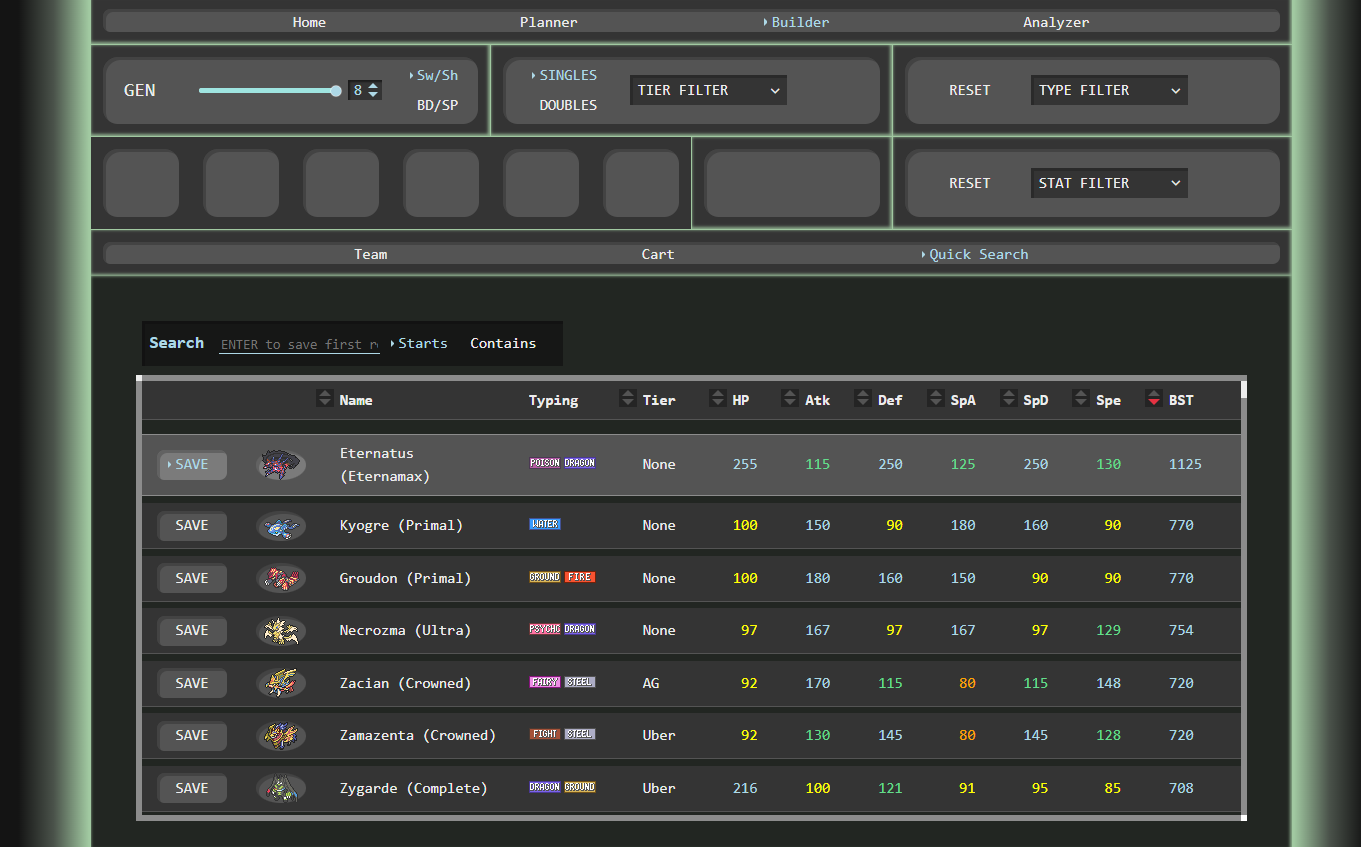The width and height of the screenshot is (1361, 847).
Task: Click the Eternatus (Eternamax) sprite icon
Action: point(281,465)
